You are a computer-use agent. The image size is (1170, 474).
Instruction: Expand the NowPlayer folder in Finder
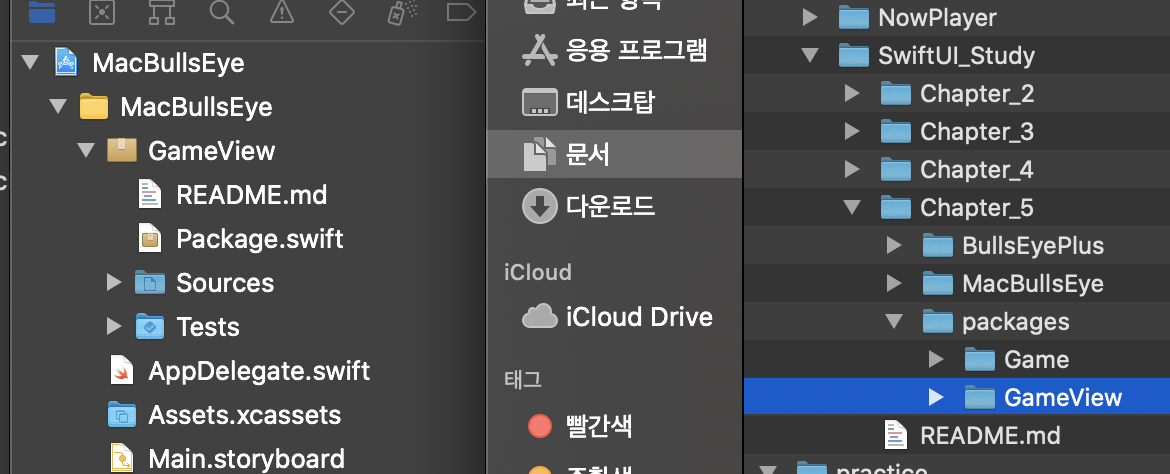[810, 18]
